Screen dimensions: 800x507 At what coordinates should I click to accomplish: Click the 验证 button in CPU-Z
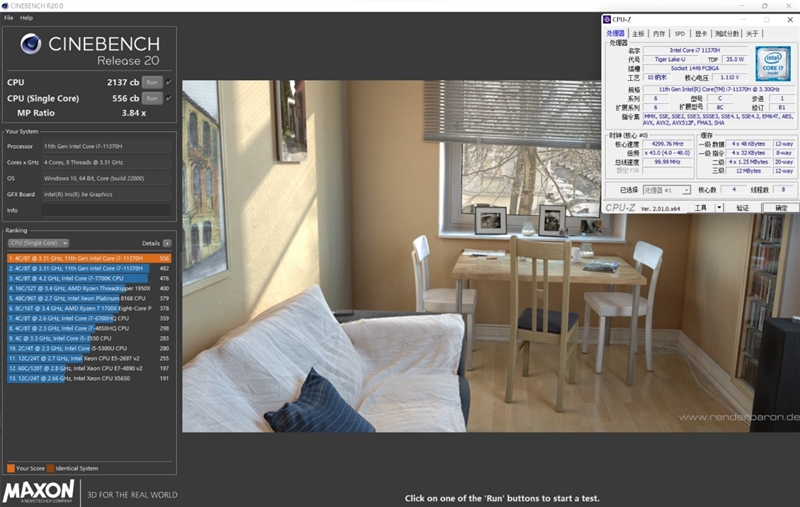pyautogui.click(x=742, y=208)
